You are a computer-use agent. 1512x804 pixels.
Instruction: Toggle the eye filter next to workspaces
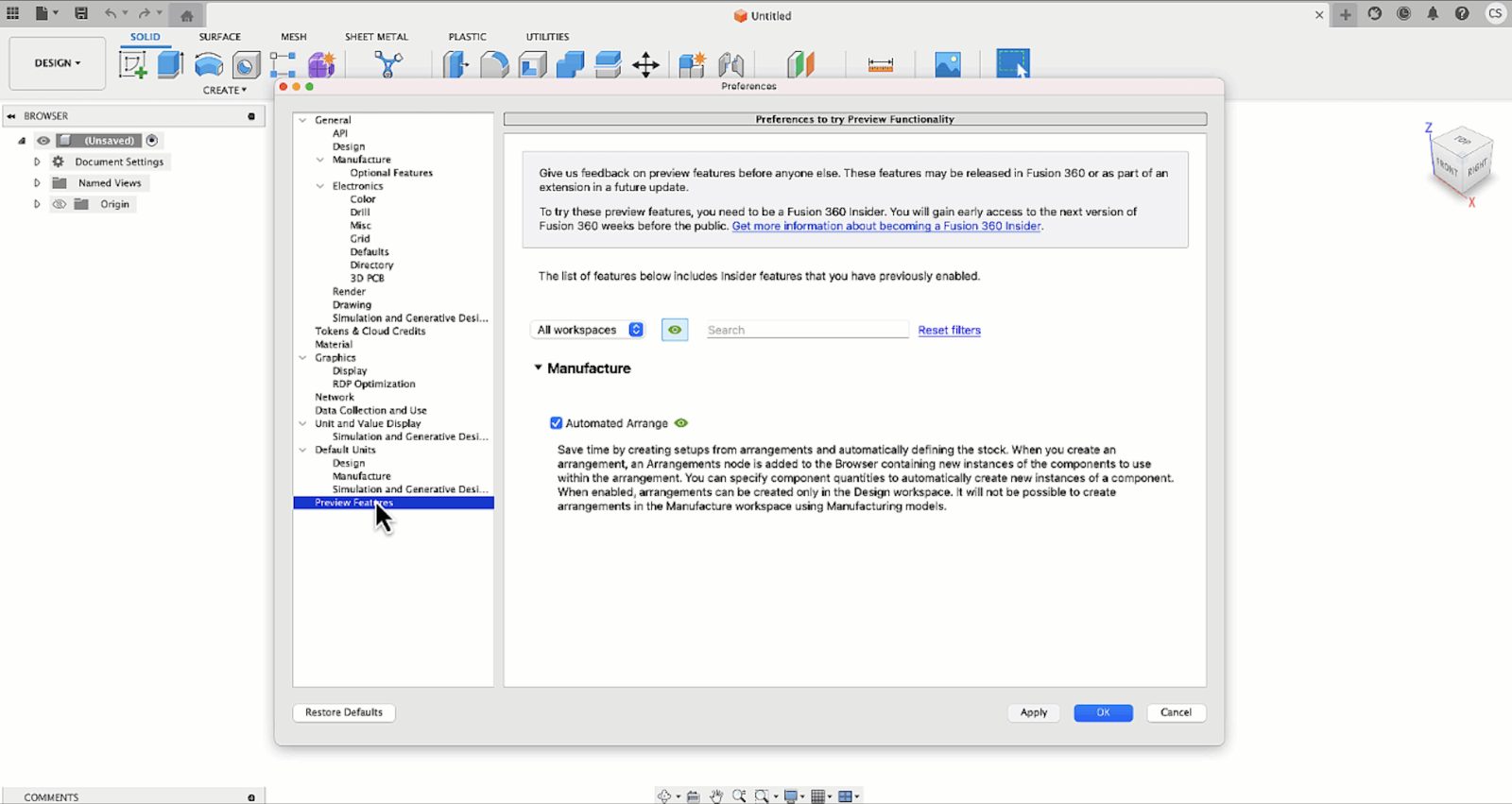[x=675, y=330]
